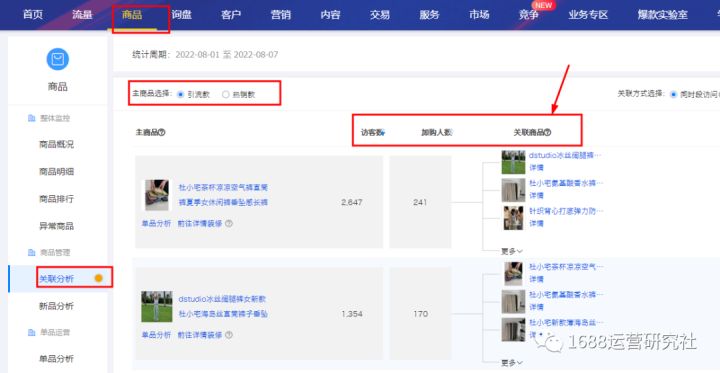Click the visitor count 2,647
Viewport: 720px width, 373px height.
click(352, 202)
